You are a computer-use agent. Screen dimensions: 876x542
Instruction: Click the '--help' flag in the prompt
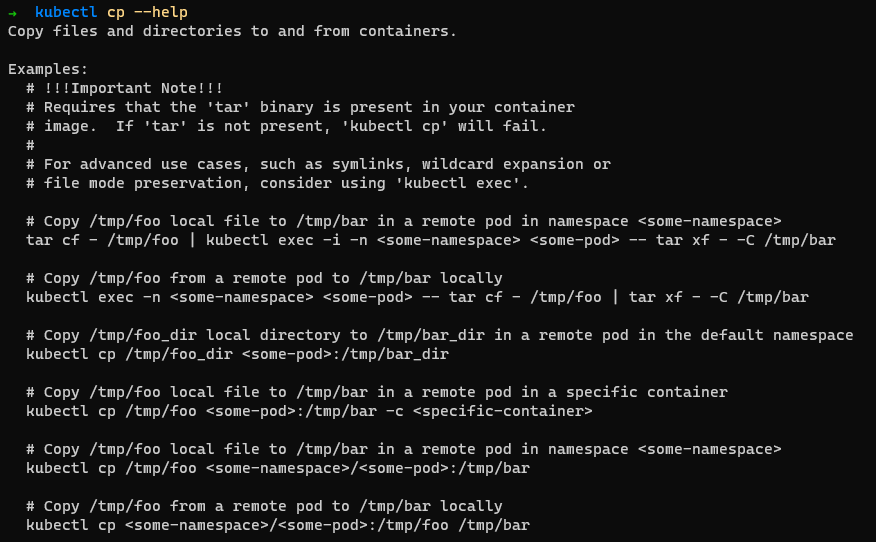161,12
